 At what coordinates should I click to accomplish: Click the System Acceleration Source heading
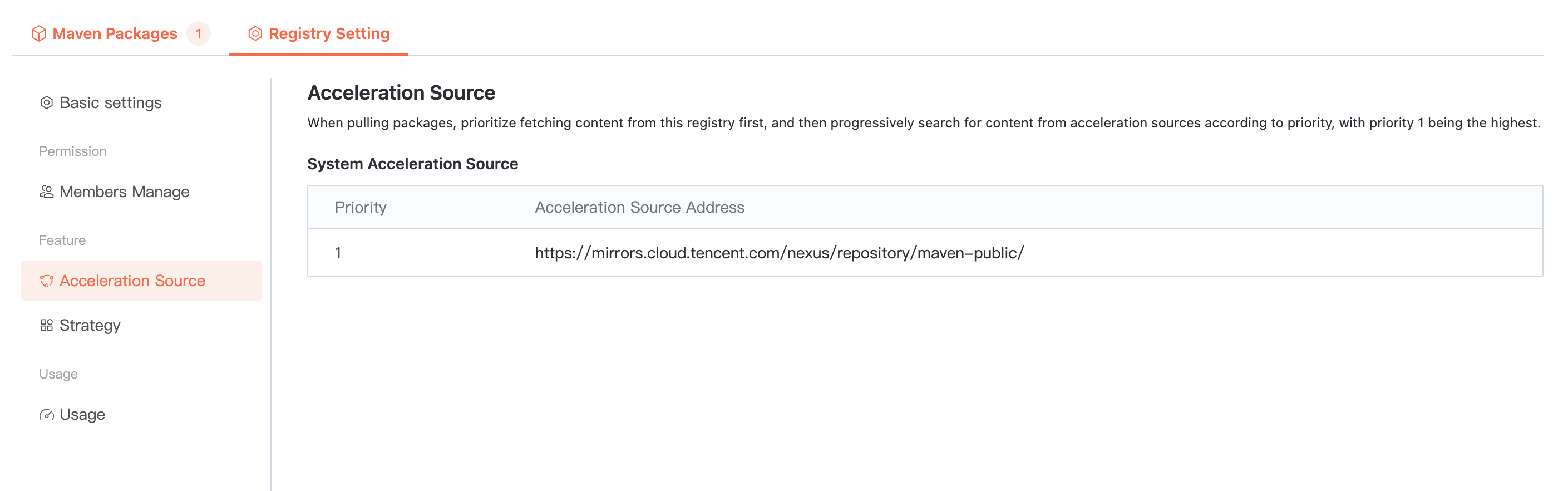(412, 164)
